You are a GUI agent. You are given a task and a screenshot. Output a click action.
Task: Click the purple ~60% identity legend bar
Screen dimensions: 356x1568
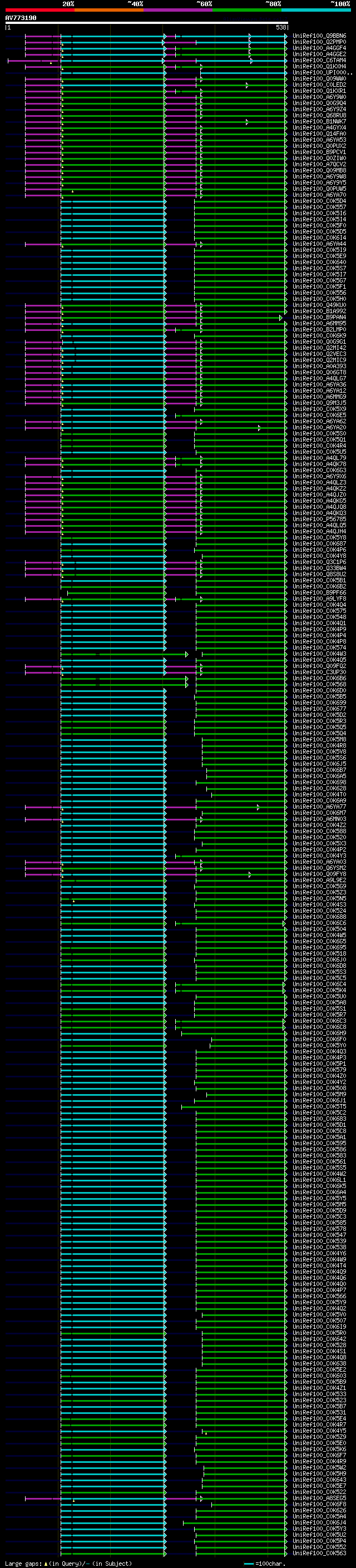click(x=177, y=10)
